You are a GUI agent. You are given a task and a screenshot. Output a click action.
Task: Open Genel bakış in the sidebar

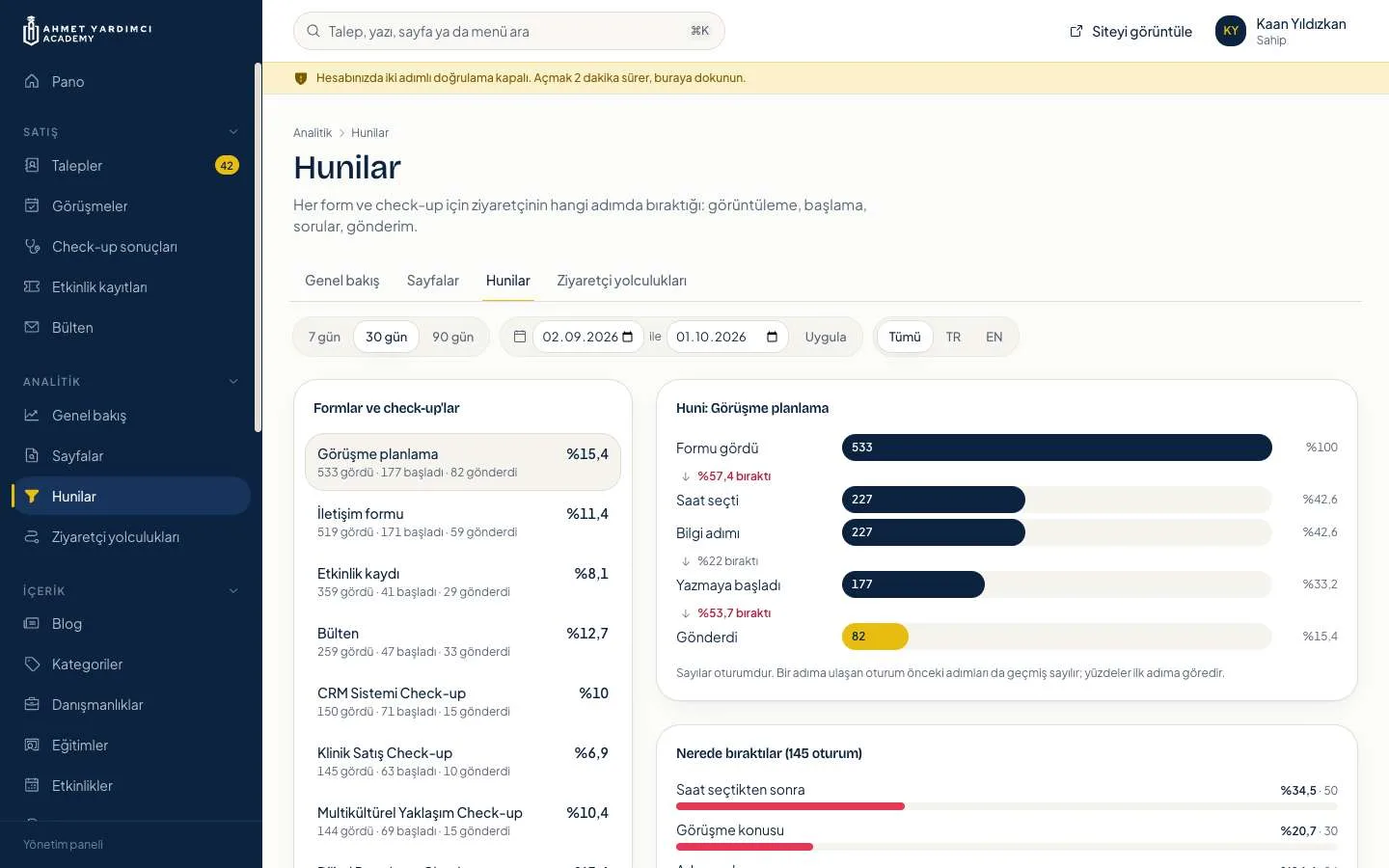[131, 416]
